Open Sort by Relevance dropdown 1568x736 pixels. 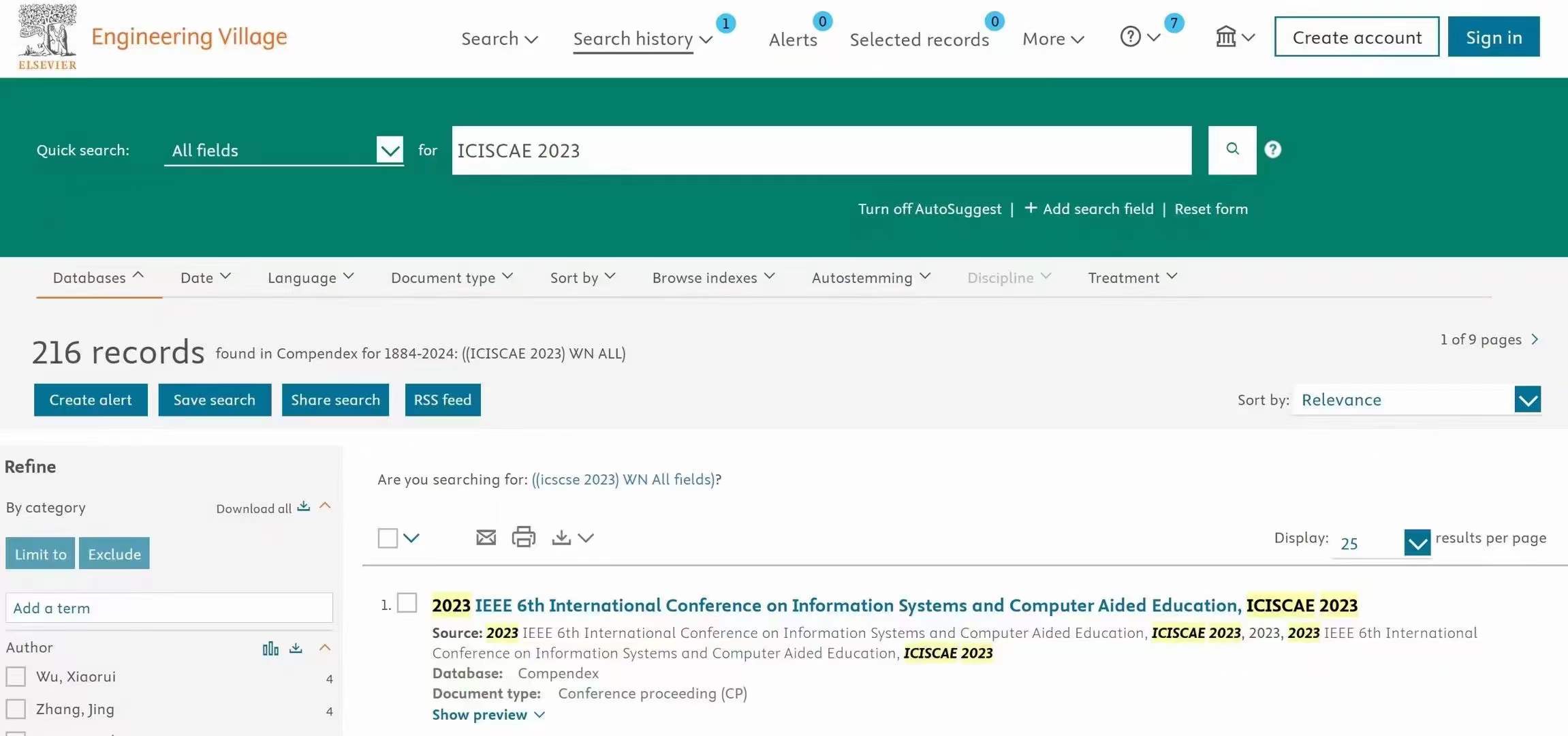click(x=1417, y=400)
